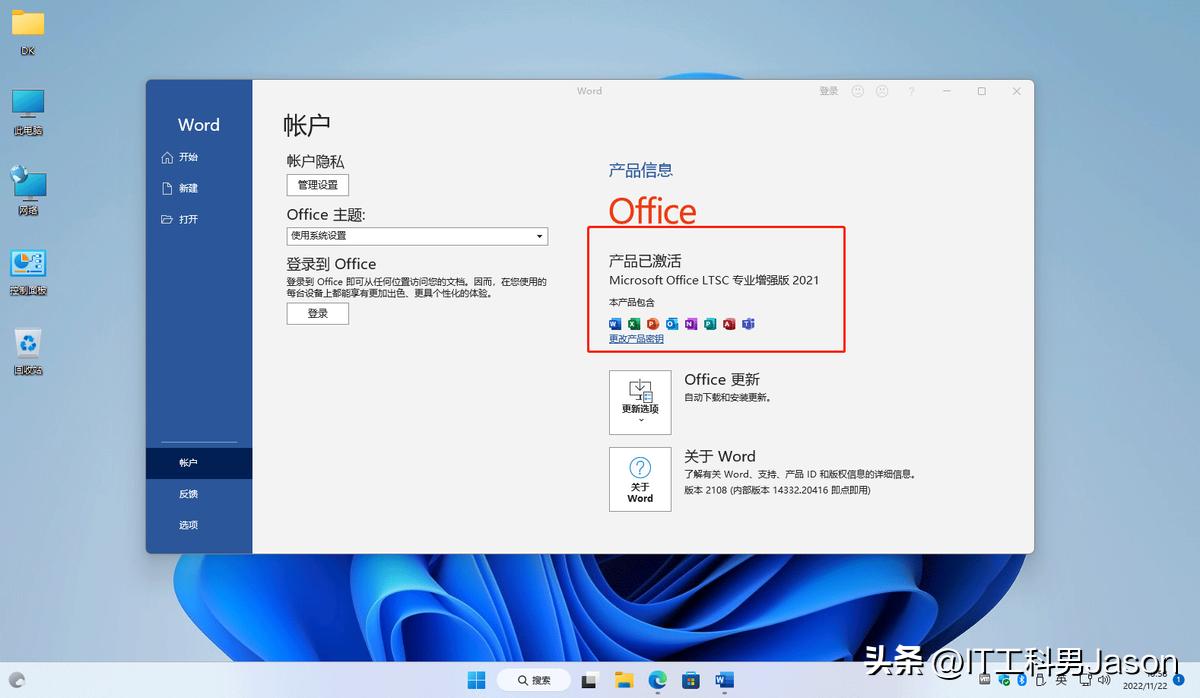The image size is (1200, 698).
Task: Click the 登录 sign-in button under 登录到 Office
Action: [x=318, y=313]
